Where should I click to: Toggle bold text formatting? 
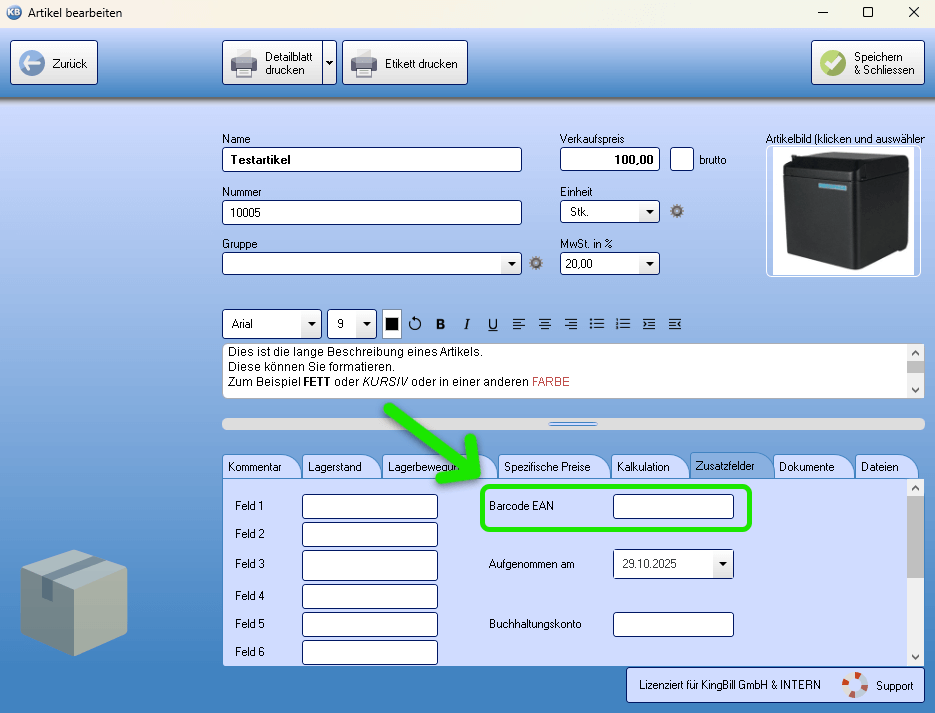440,324
